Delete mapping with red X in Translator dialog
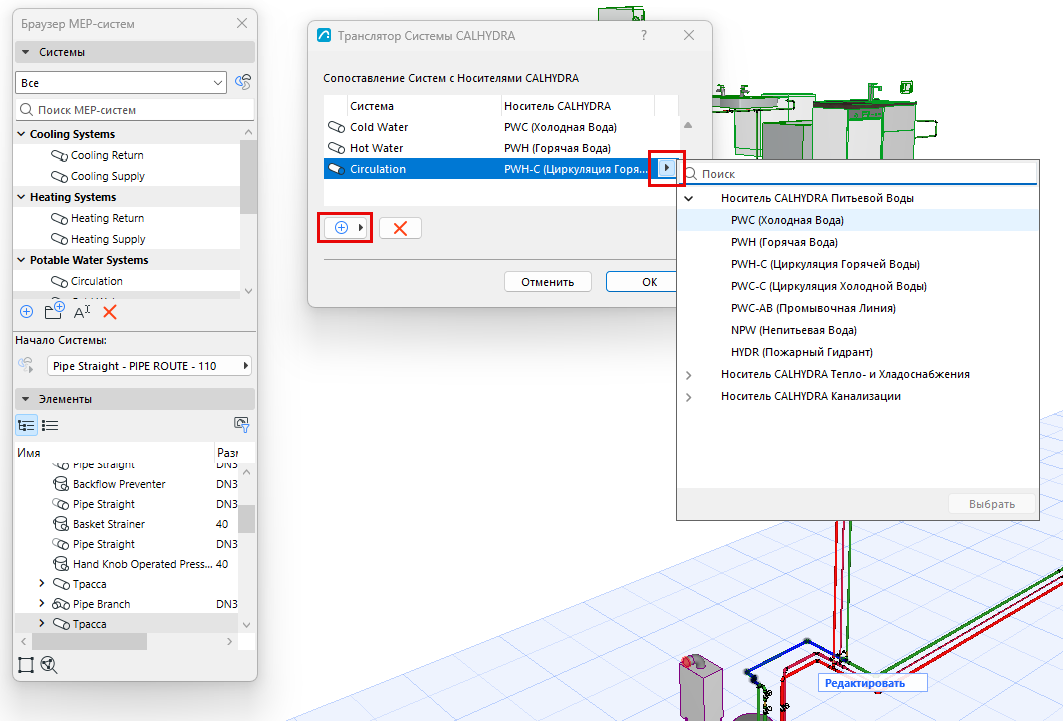Viewport: 1063px width, 721px height. pyautogui.click(x=400, y=228)
